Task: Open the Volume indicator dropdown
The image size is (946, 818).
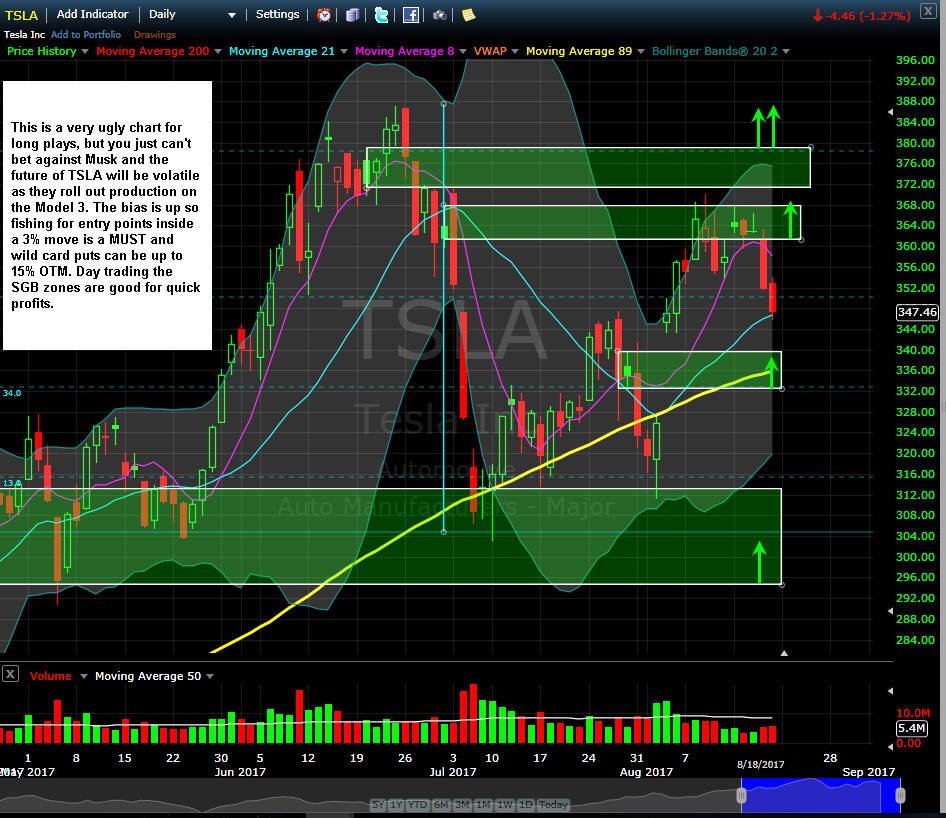Action: pos(84,676)
